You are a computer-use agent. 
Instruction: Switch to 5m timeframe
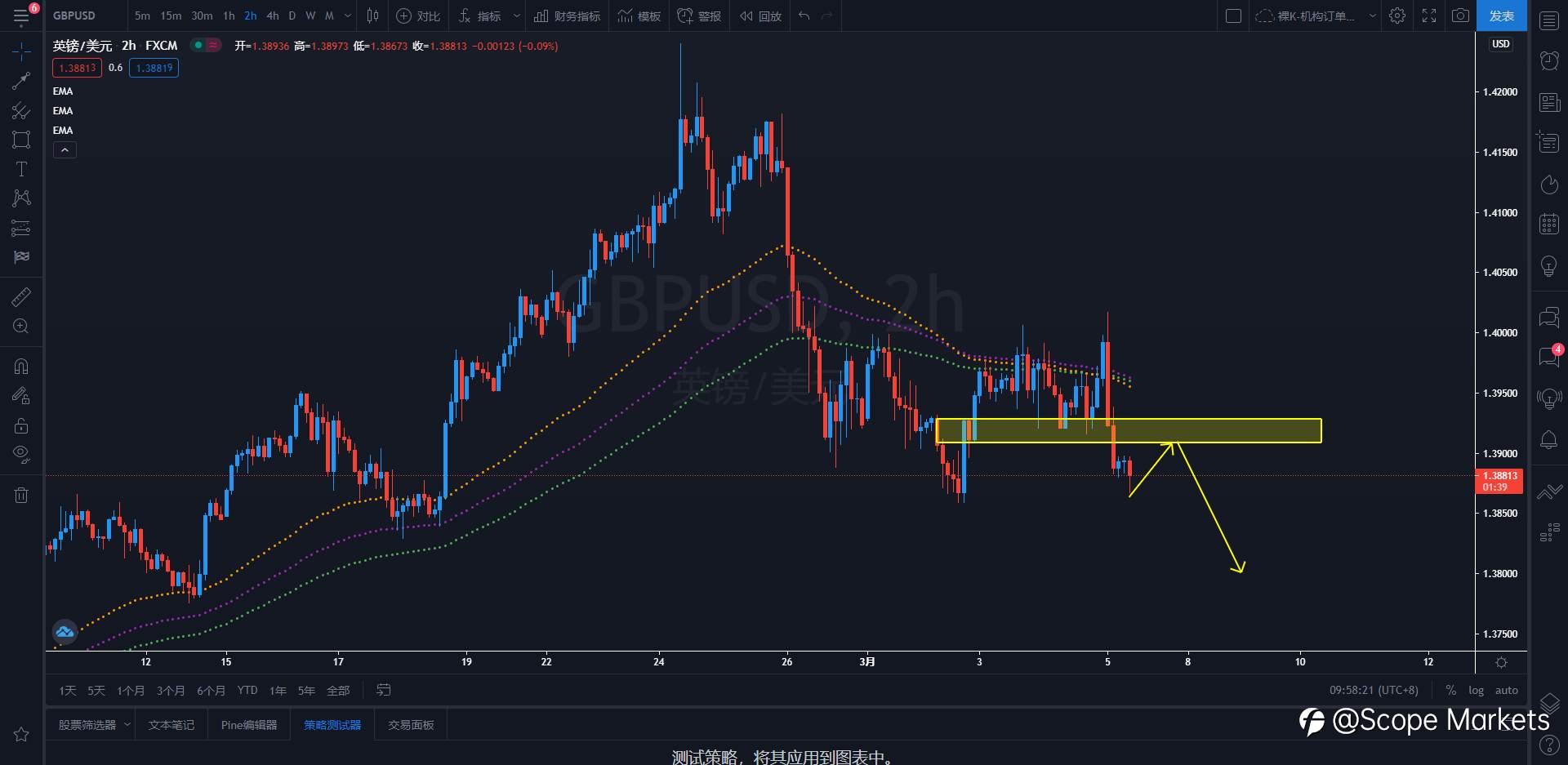coord(142,16)
